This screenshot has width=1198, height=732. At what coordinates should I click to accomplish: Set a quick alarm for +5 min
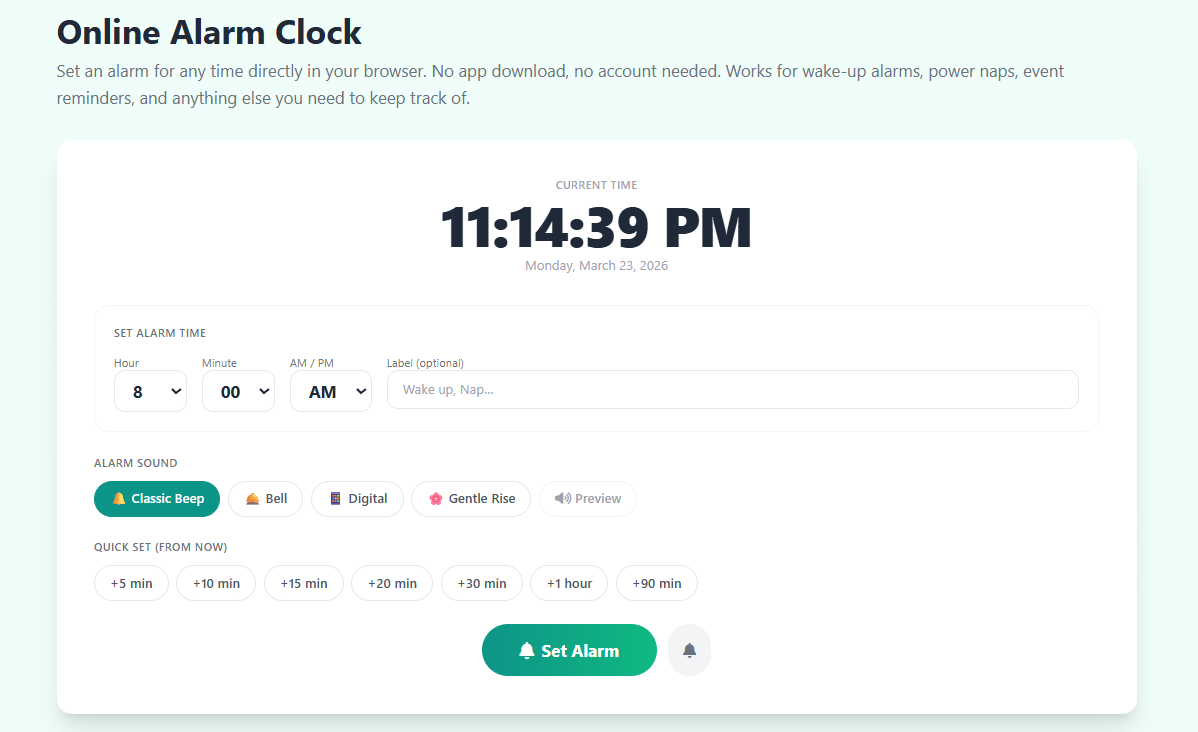[x=131, y=583]
